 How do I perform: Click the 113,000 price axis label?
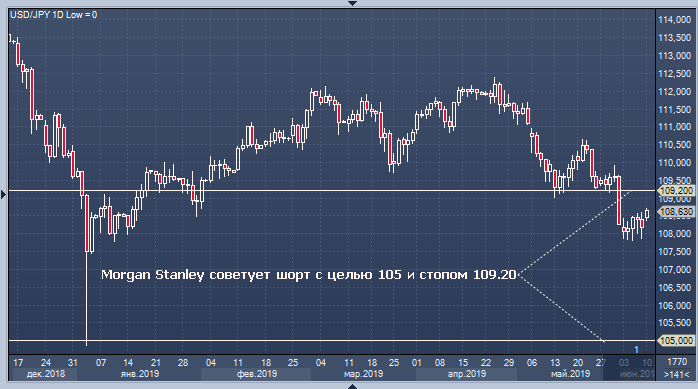point(675,56)
